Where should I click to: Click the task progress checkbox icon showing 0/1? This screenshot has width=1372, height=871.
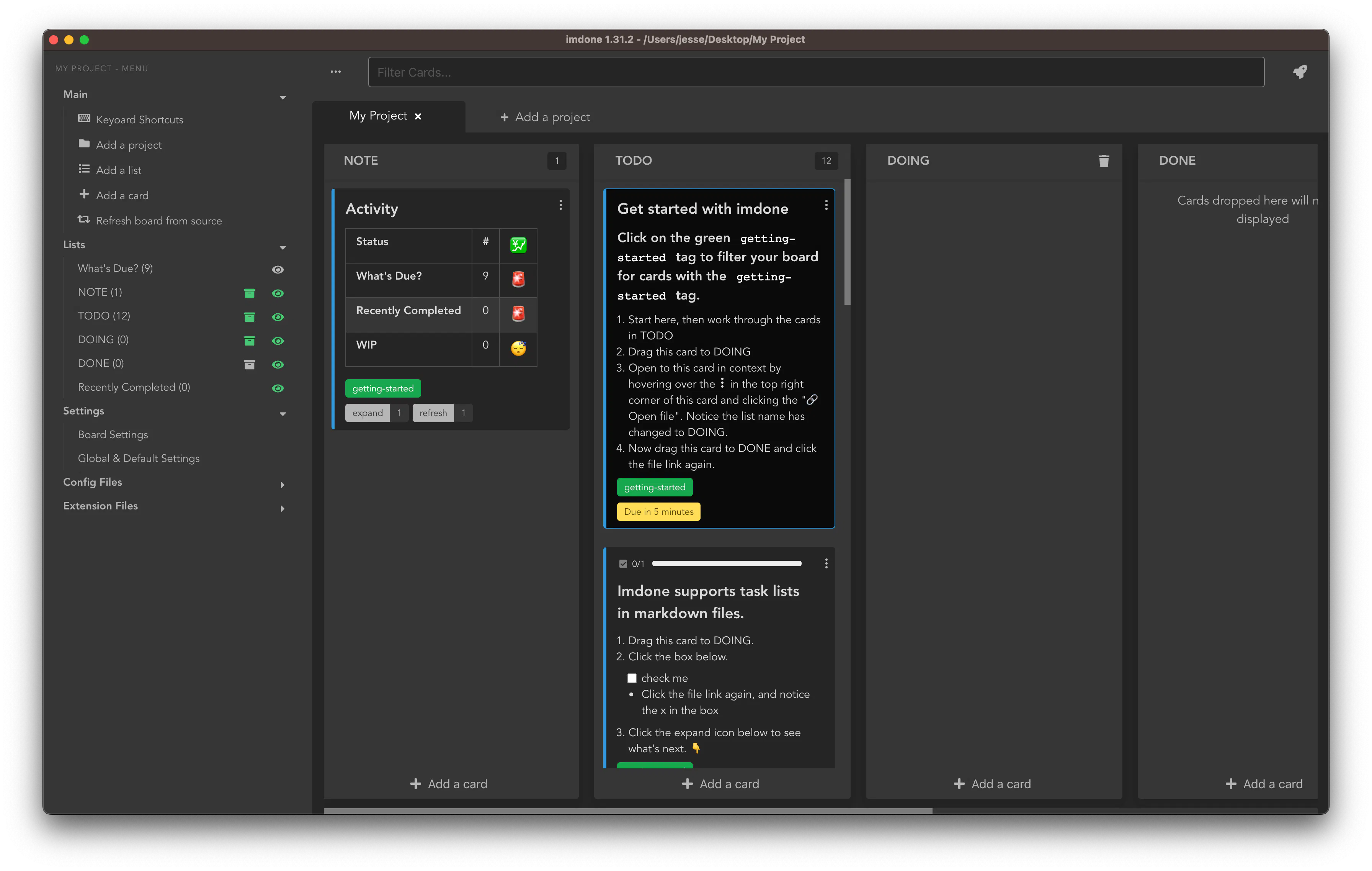click(x=623, y=564)
